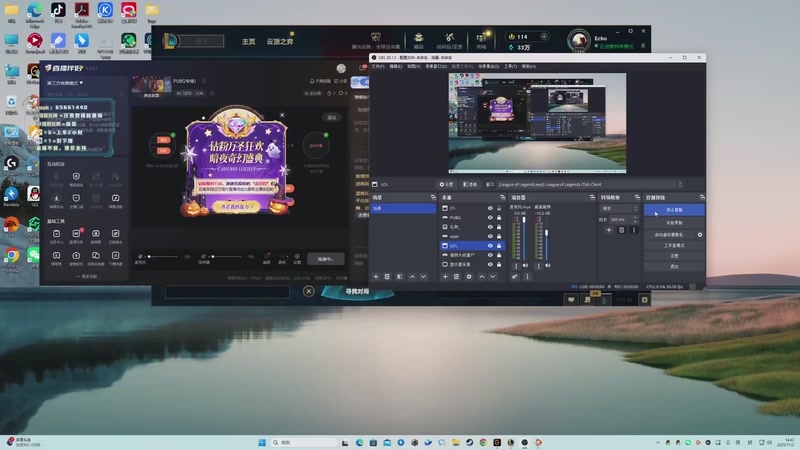Click 退出 button in OBS controls

[674, 266]
